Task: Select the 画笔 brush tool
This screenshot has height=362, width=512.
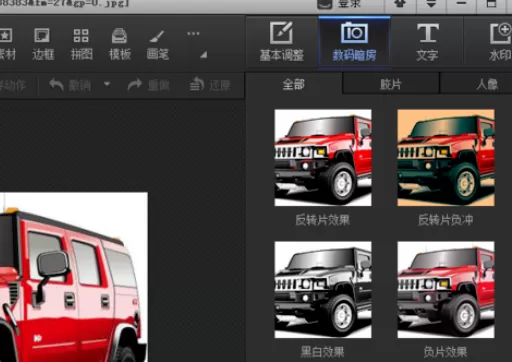Action: 158,44
